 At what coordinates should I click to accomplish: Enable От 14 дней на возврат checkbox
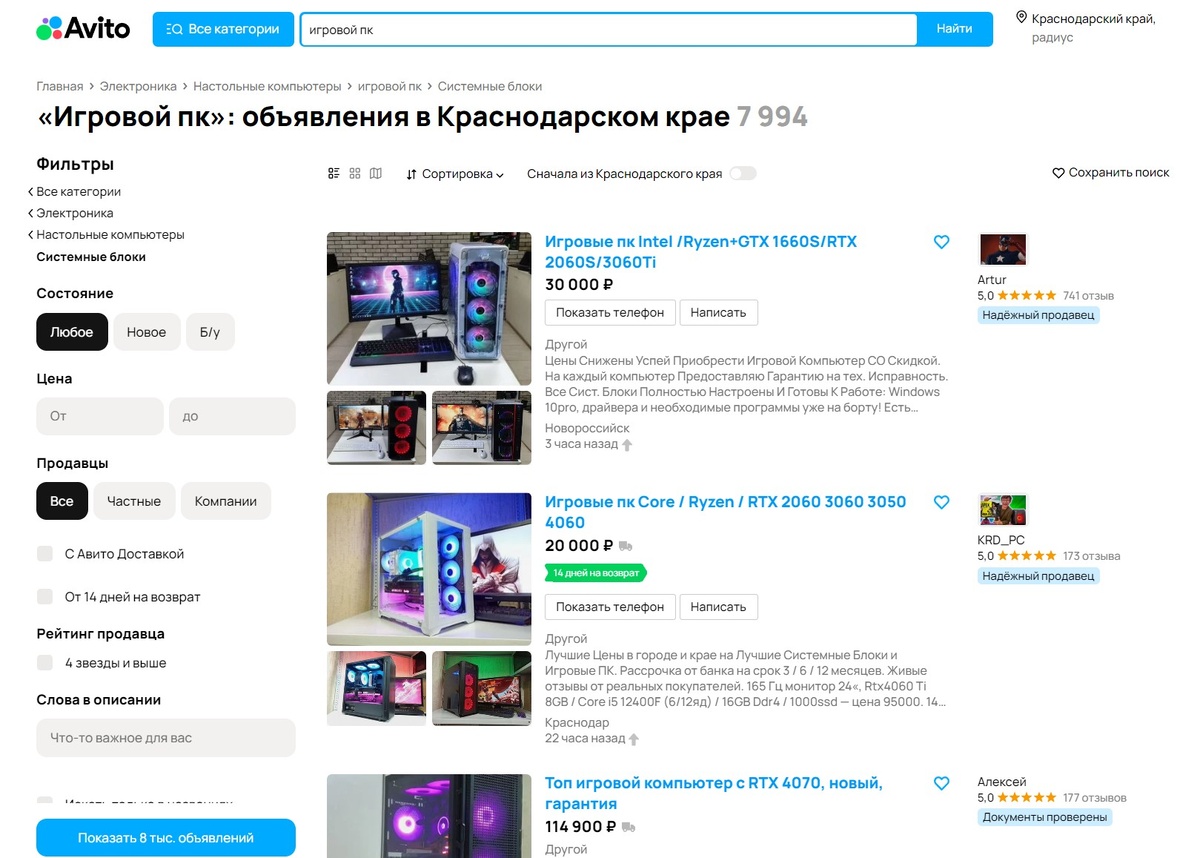45,597
